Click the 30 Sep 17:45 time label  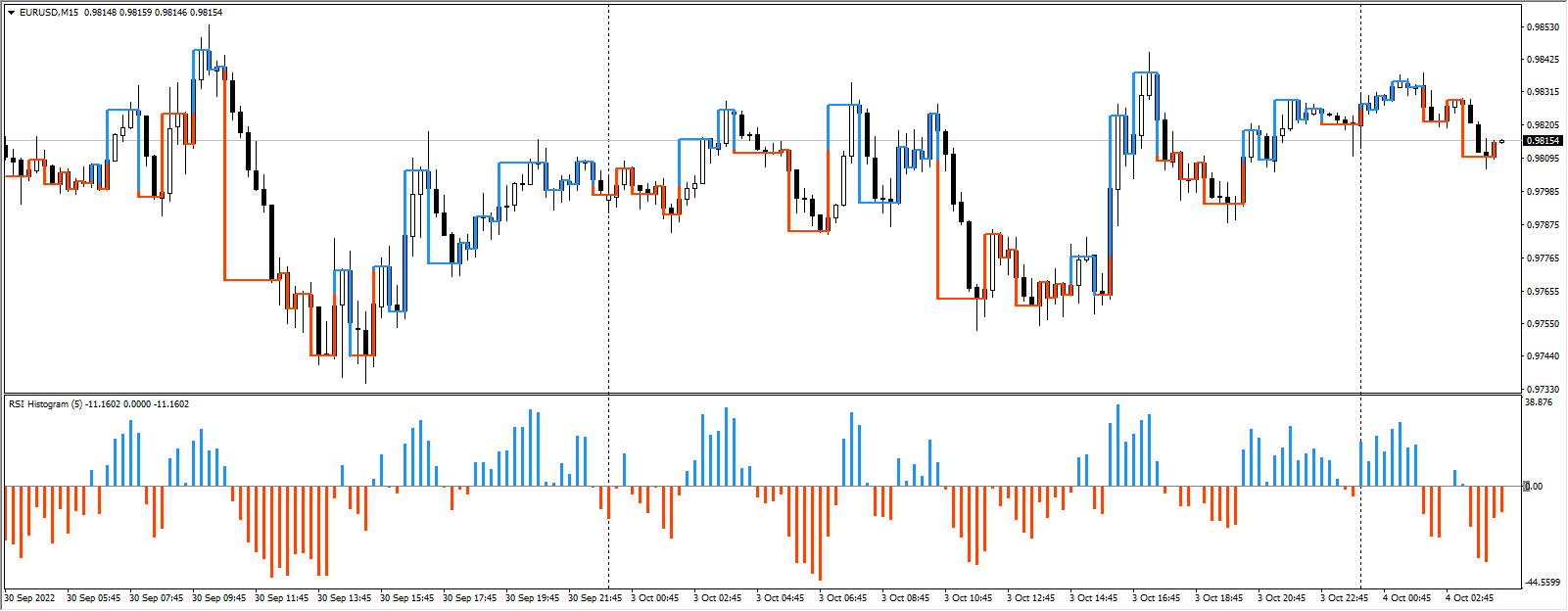point(470,598)
